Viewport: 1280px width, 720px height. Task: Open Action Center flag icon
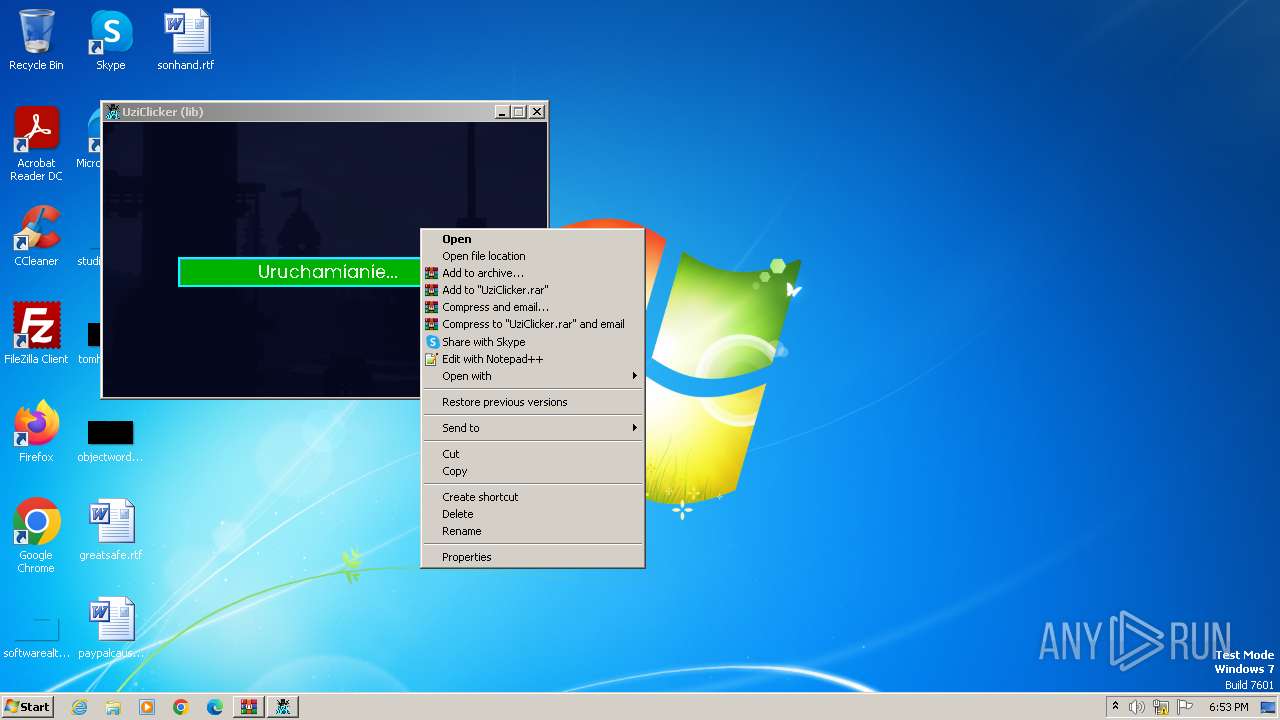click(x=1185, y=707)
